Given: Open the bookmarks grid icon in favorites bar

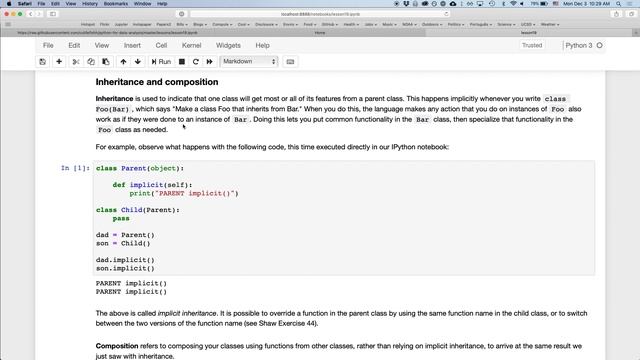Looking at the screenshot, I should (8, 24).
